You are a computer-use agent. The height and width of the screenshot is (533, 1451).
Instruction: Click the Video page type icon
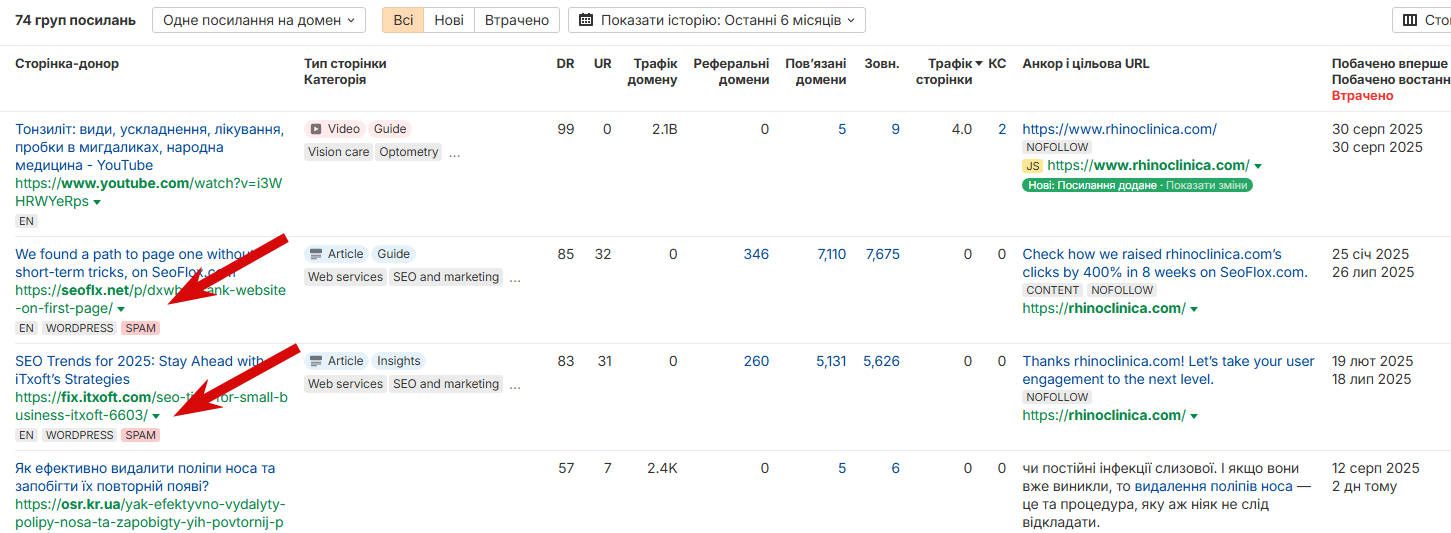point(316,129)
